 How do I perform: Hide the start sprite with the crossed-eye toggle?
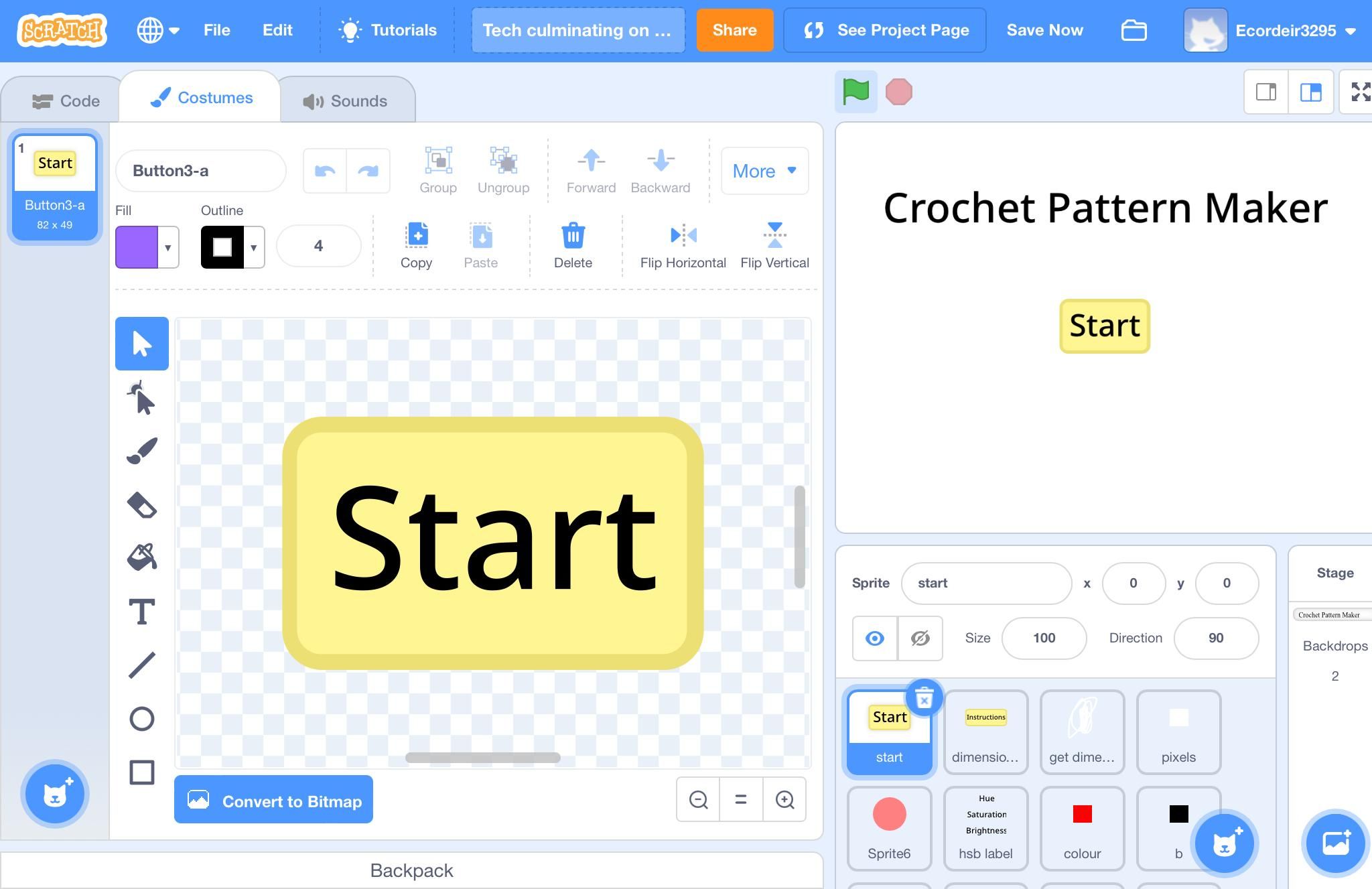(x=919, y=638)
